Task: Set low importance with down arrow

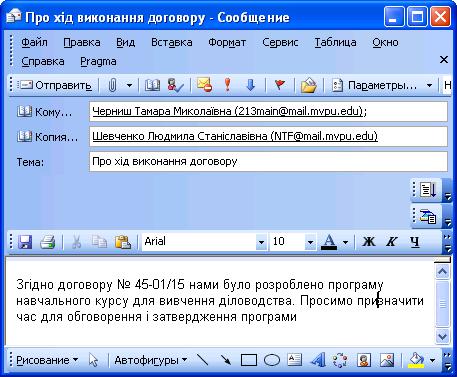Action: (x=251, y=85)
